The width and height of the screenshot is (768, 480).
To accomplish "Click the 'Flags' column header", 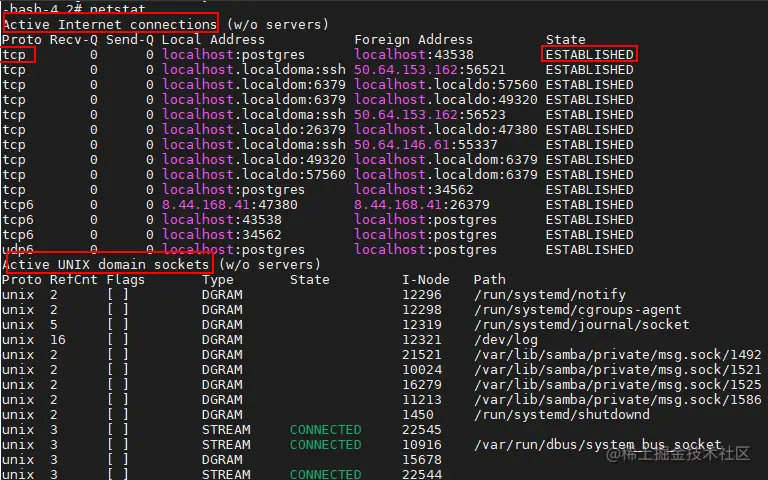I will (126, 280).
